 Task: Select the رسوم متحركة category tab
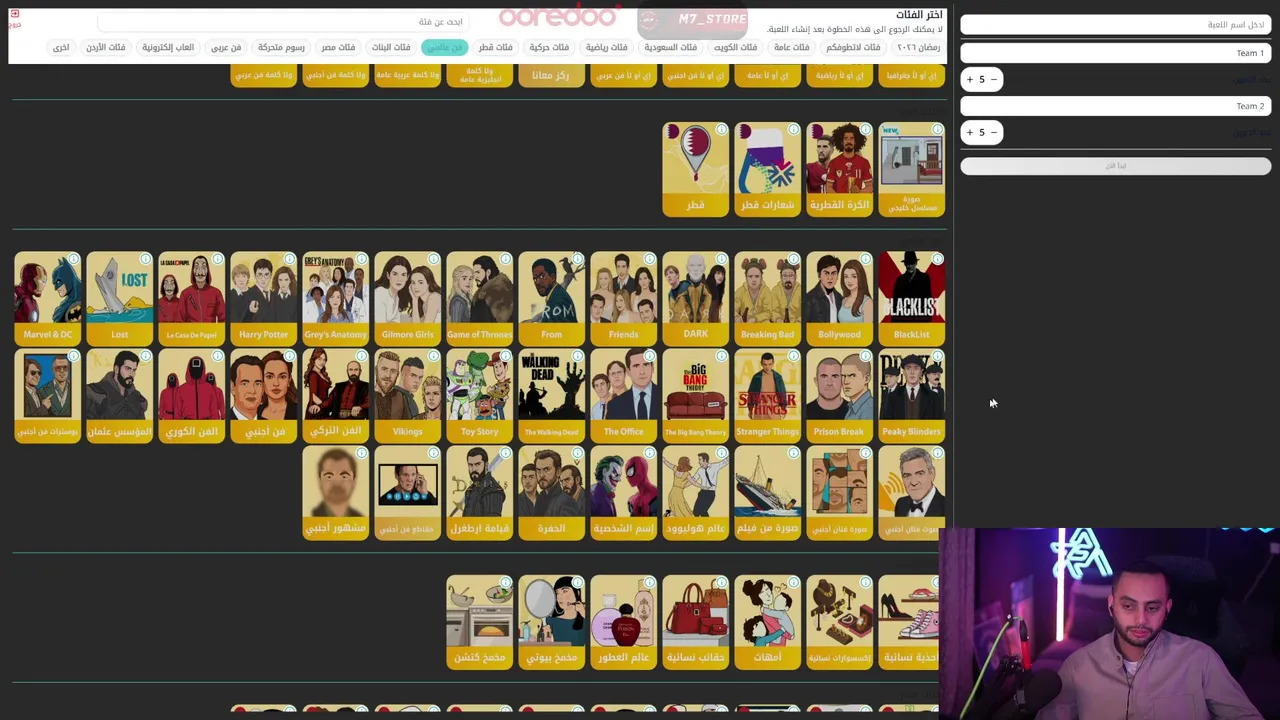pyautogui.click(x=281, y=47)
